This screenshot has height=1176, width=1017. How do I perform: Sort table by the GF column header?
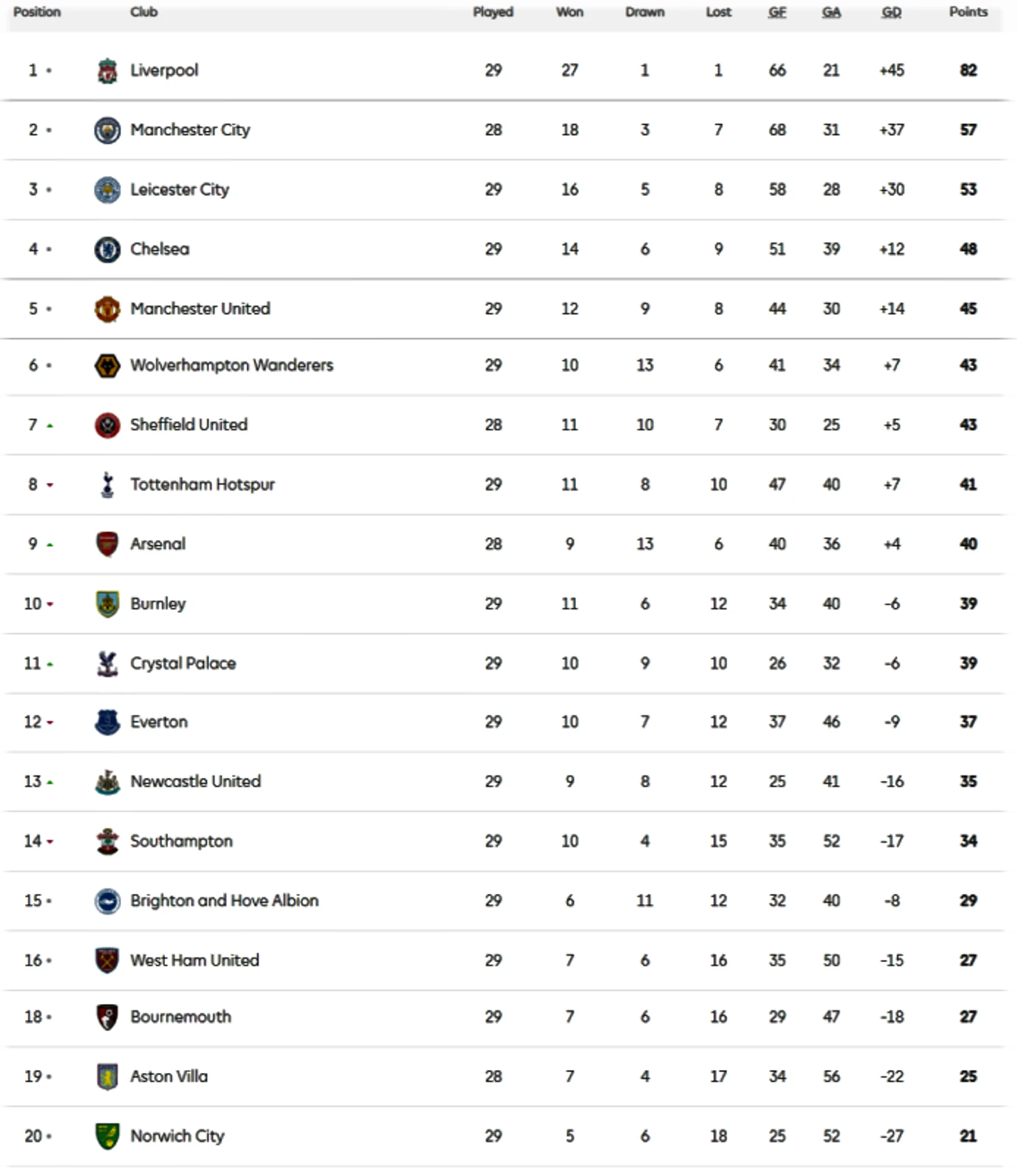pos(777,12)
